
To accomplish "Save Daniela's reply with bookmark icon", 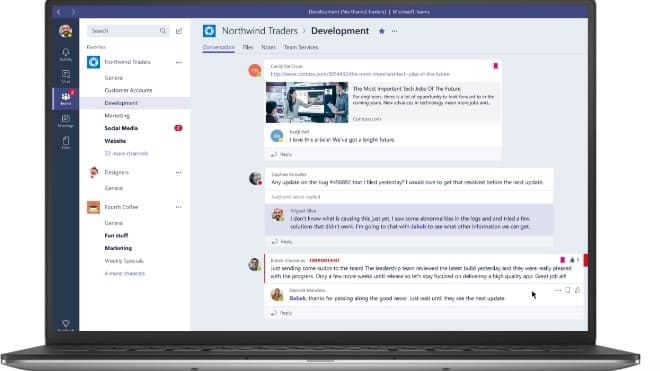I will (568, 290).
